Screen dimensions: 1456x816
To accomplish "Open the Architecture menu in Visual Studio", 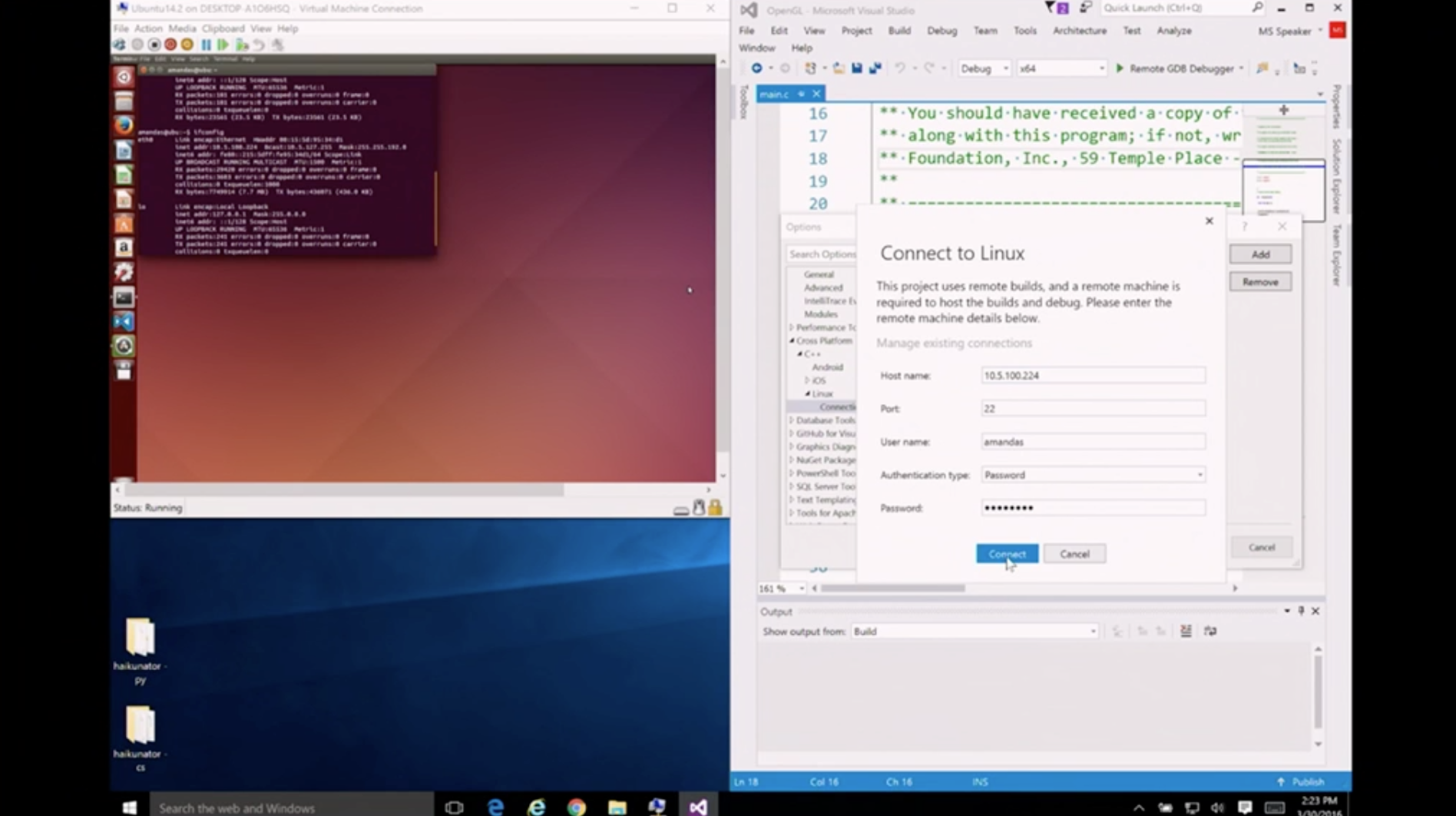I will tap(1080, 31).
